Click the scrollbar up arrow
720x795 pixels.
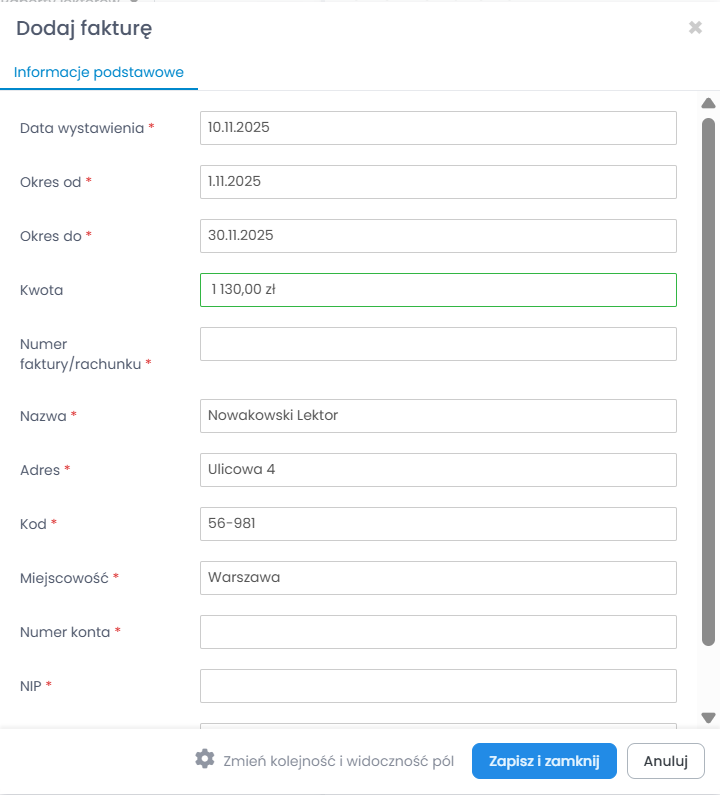click(x=708, y=103)
